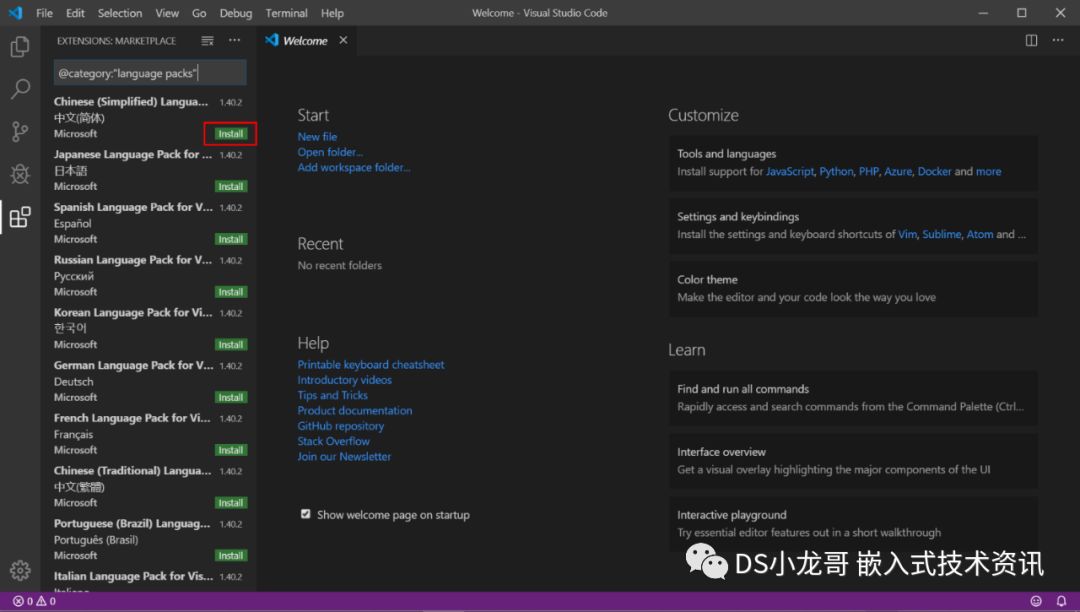Screen dimensions: 1080x612
Task: Click more link in Tools and languages
Action: click(988, 171)
